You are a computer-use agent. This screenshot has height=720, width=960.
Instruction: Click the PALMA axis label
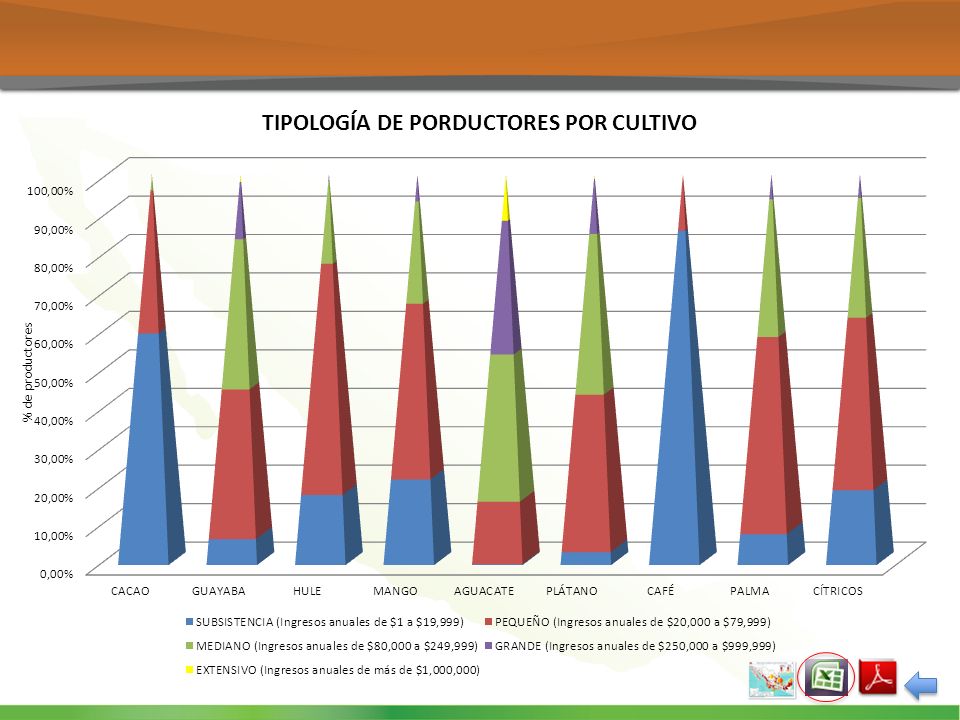point(749,591)
